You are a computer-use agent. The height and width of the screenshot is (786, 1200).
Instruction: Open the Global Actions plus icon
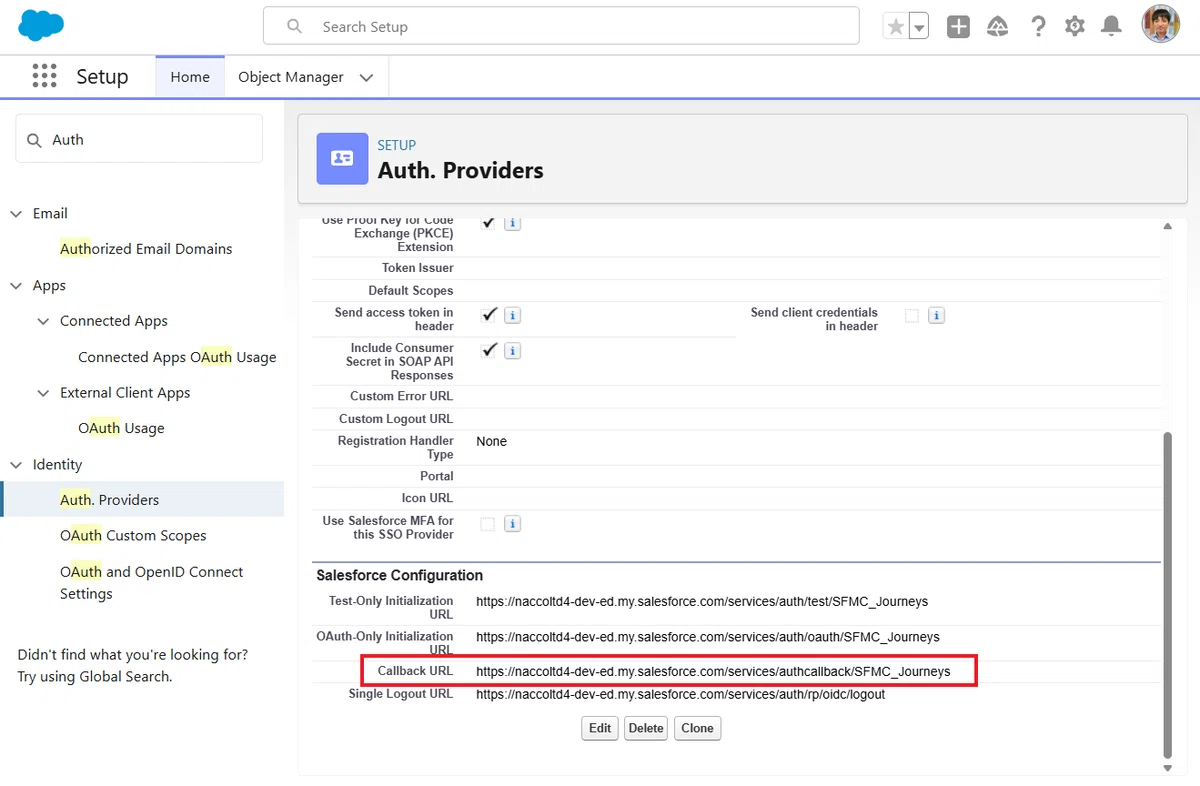pos(958,27)
